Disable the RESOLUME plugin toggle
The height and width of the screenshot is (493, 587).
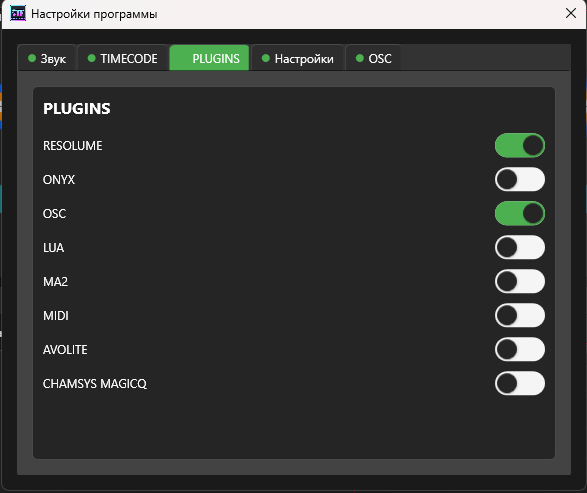(x=520, y=145)
